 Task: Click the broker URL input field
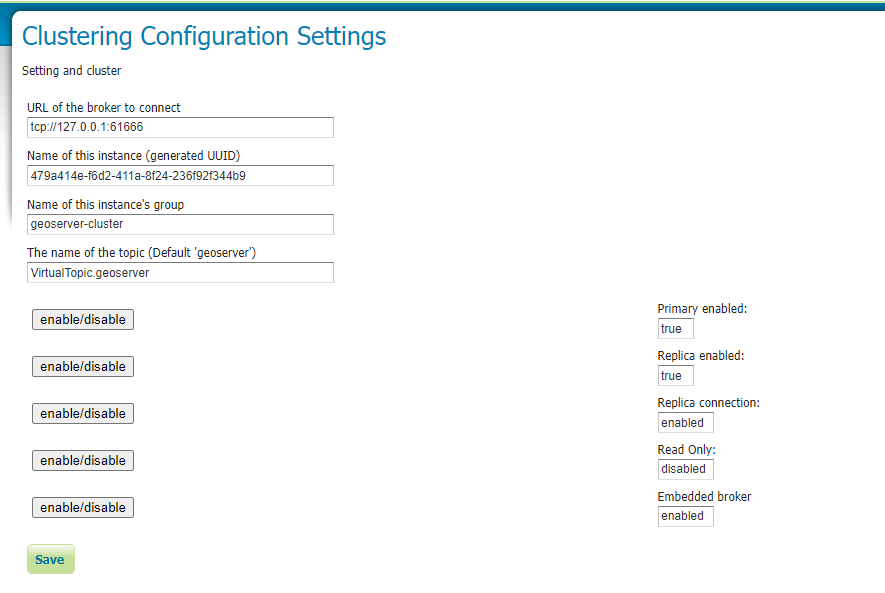coord(180,127)
